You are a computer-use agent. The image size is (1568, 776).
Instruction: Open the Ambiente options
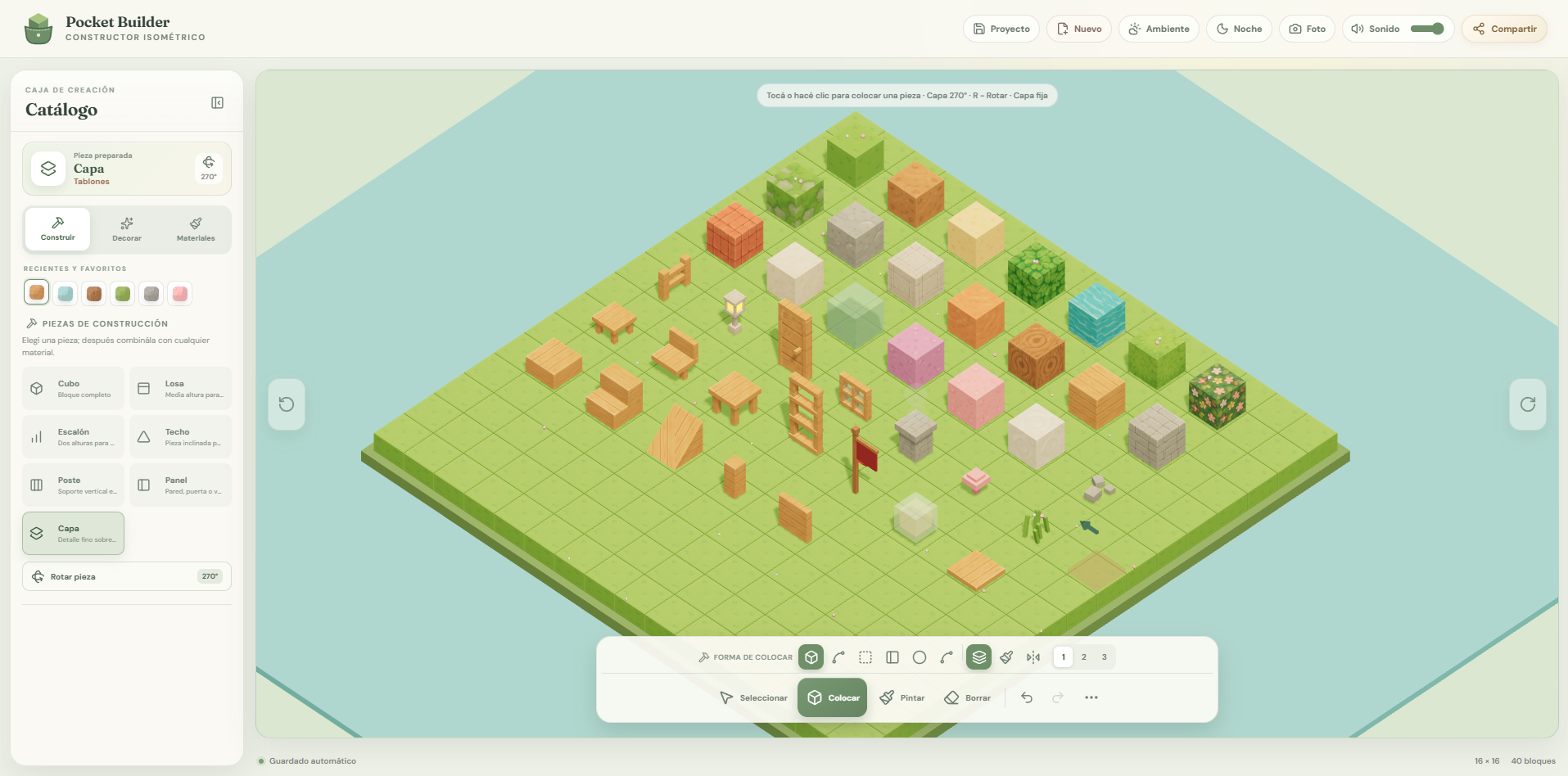click(1159, 29)
